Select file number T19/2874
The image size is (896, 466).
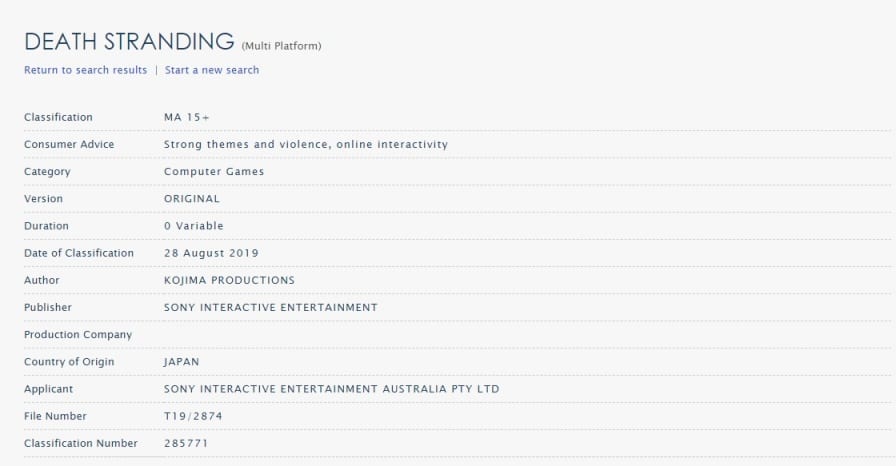(x=193, y=416)
